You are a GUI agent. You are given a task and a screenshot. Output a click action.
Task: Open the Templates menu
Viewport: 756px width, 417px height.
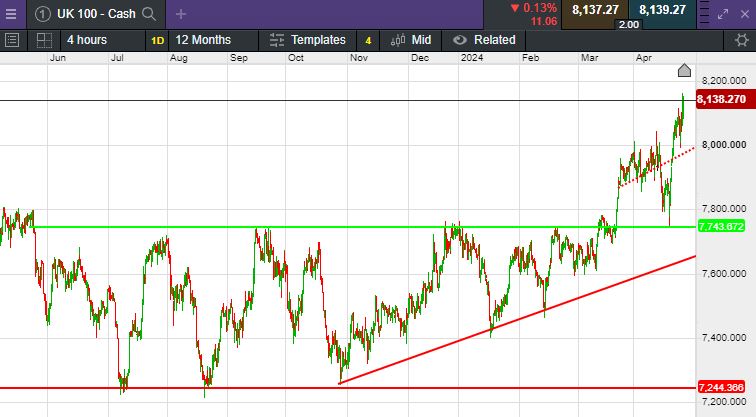(309, 40)
